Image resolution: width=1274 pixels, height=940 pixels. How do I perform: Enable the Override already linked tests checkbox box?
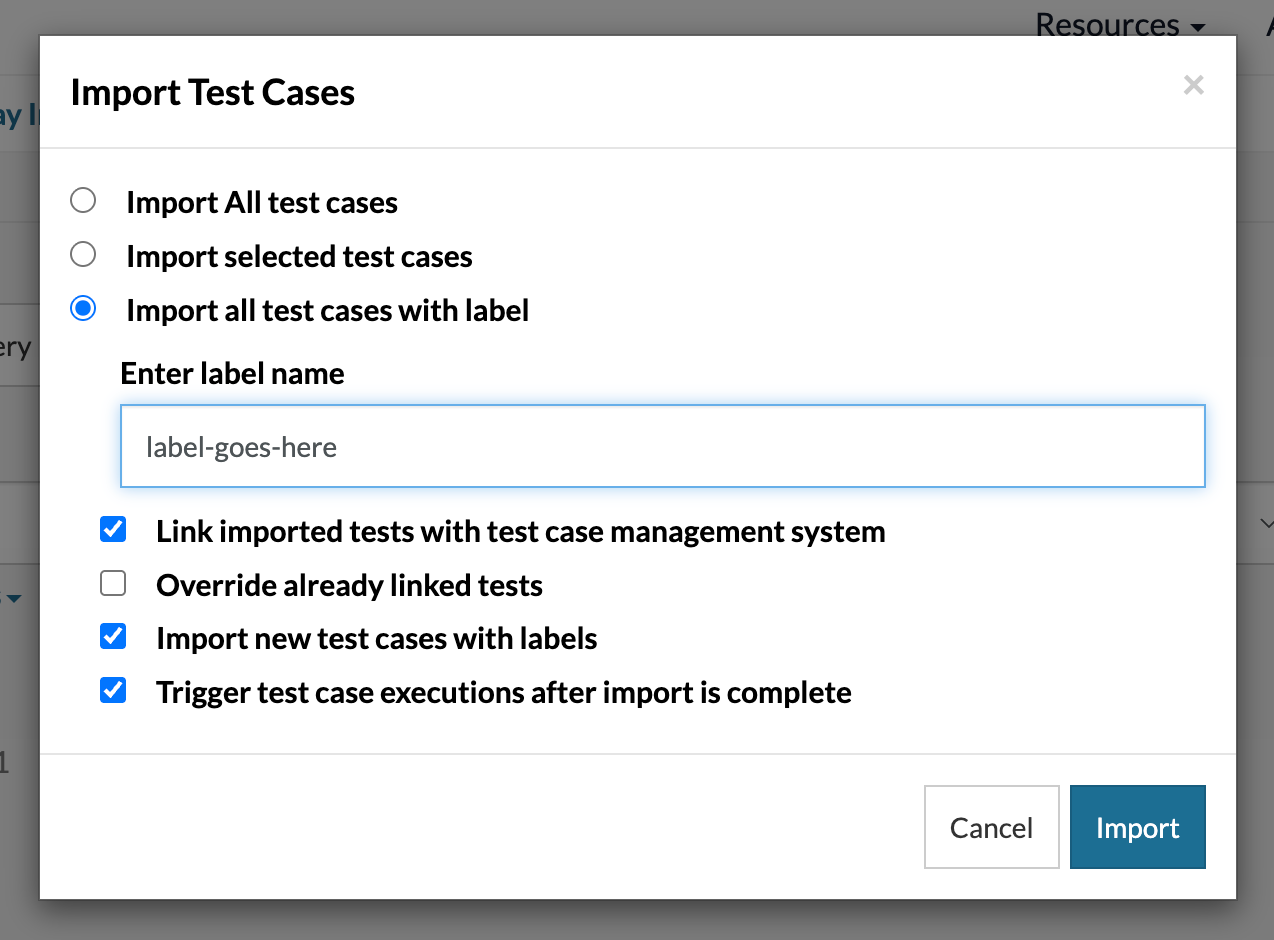coord(113,583)
